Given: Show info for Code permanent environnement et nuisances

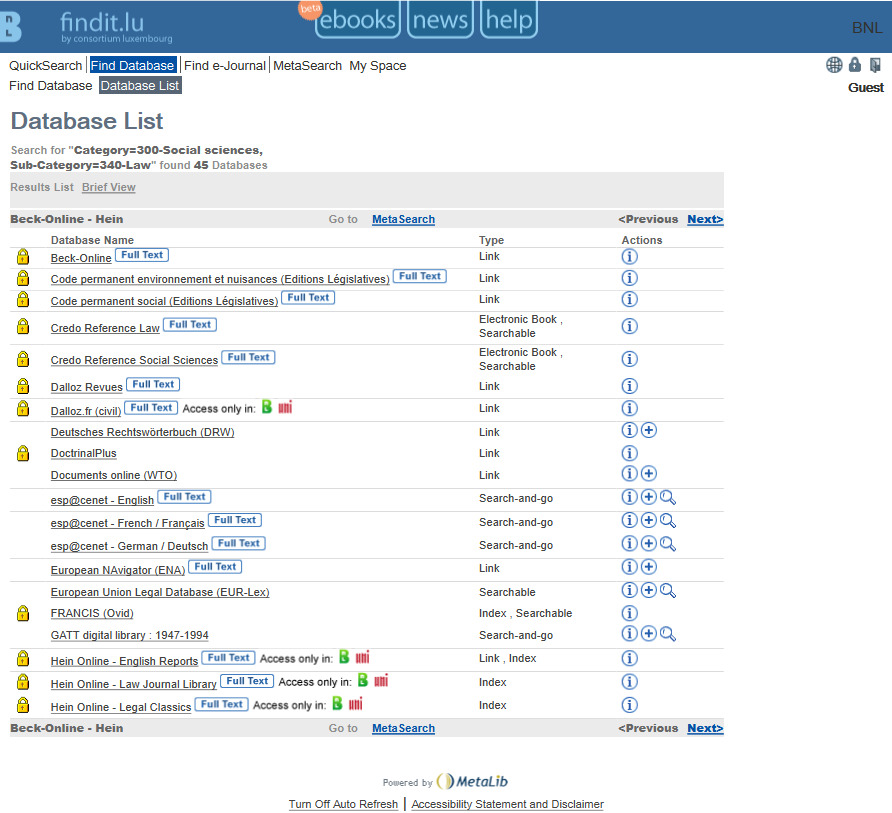Looking at the screenshot, I should coord(629,278).
